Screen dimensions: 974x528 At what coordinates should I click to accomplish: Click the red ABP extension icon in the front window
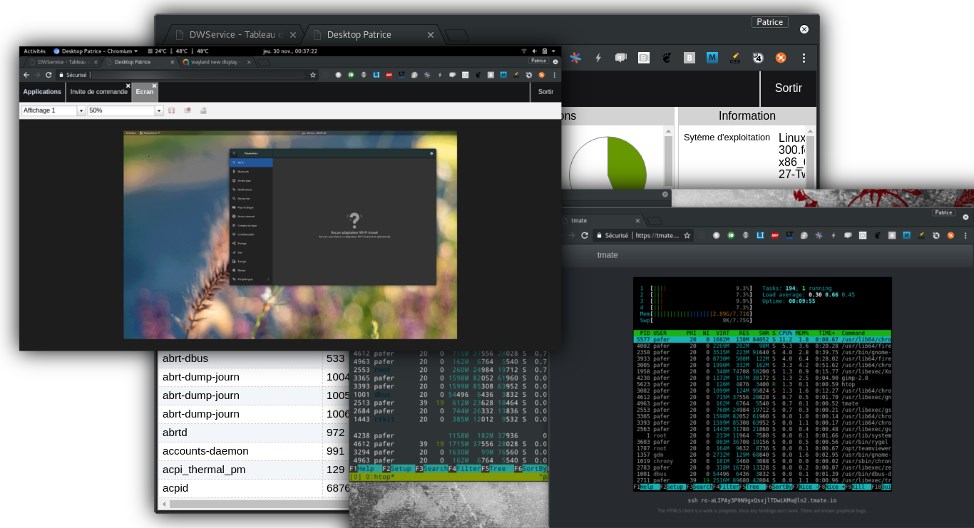point(389,75)
